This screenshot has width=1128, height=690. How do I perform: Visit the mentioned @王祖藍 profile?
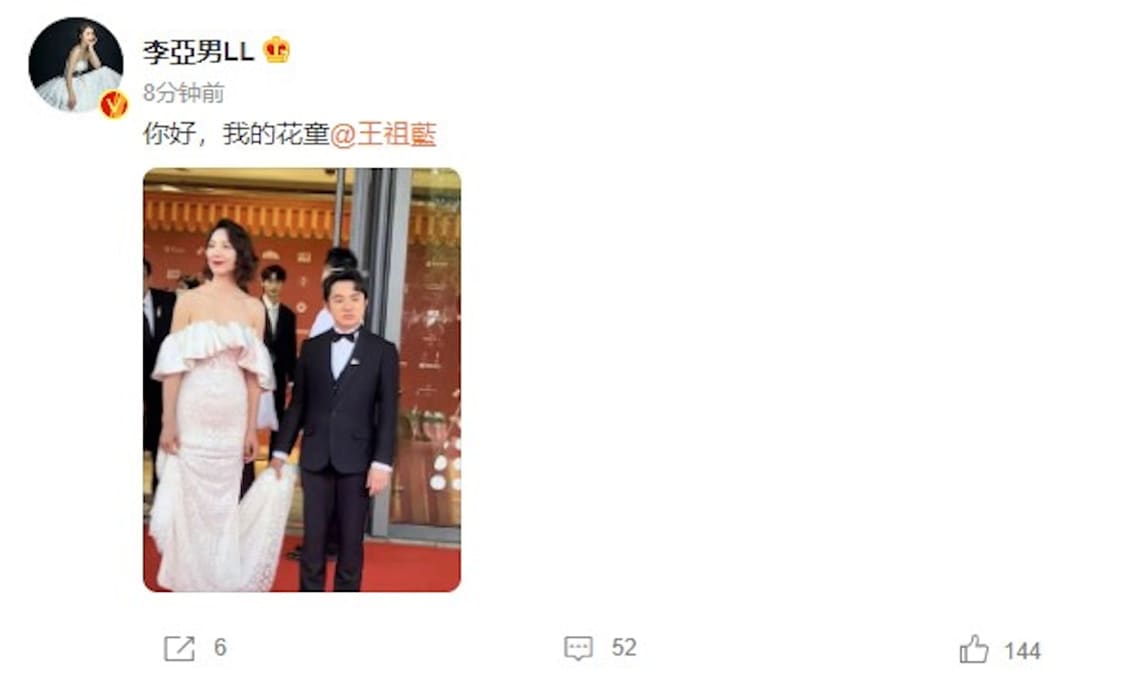click(383, 135)
